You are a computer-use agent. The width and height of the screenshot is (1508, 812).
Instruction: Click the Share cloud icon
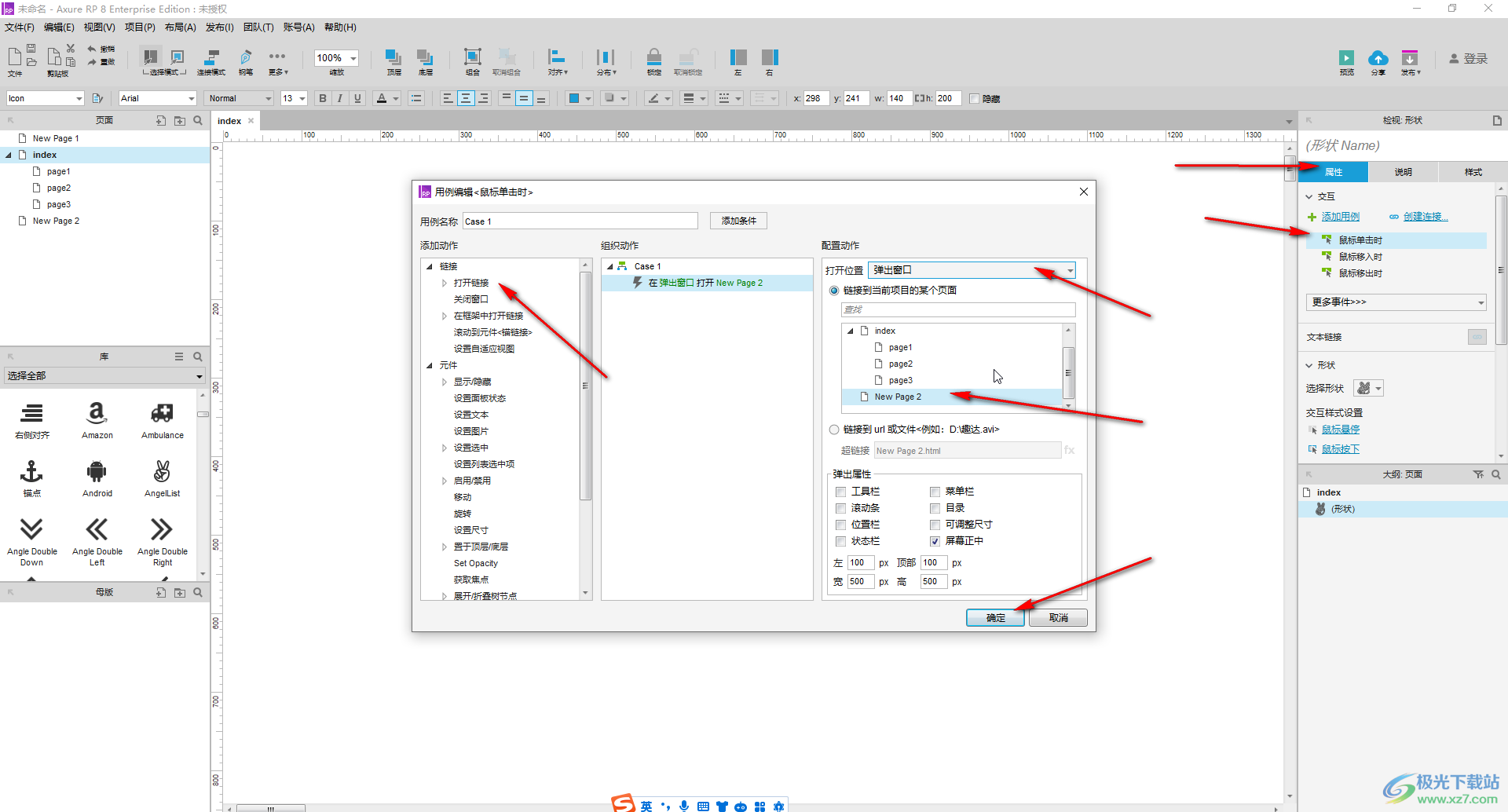pyautogui.click(x=1378, y=58)
